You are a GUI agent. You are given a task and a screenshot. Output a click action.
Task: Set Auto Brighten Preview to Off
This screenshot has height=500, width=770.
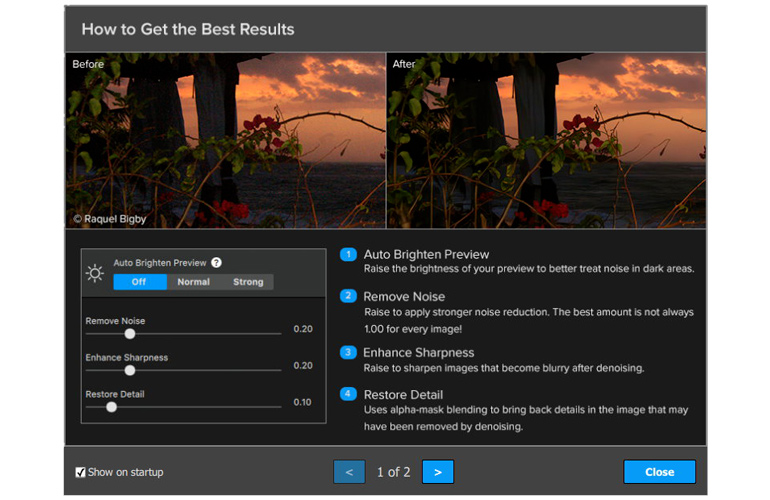[139, 282]
